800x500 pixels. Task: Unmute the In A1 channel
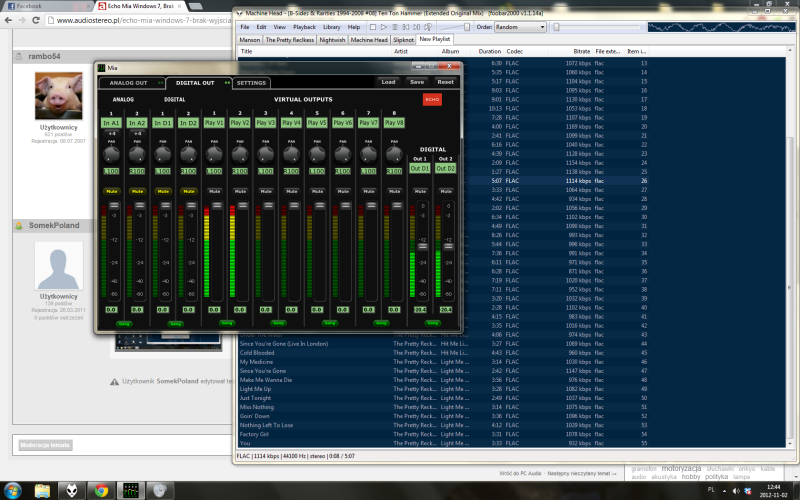coord(112,191)
